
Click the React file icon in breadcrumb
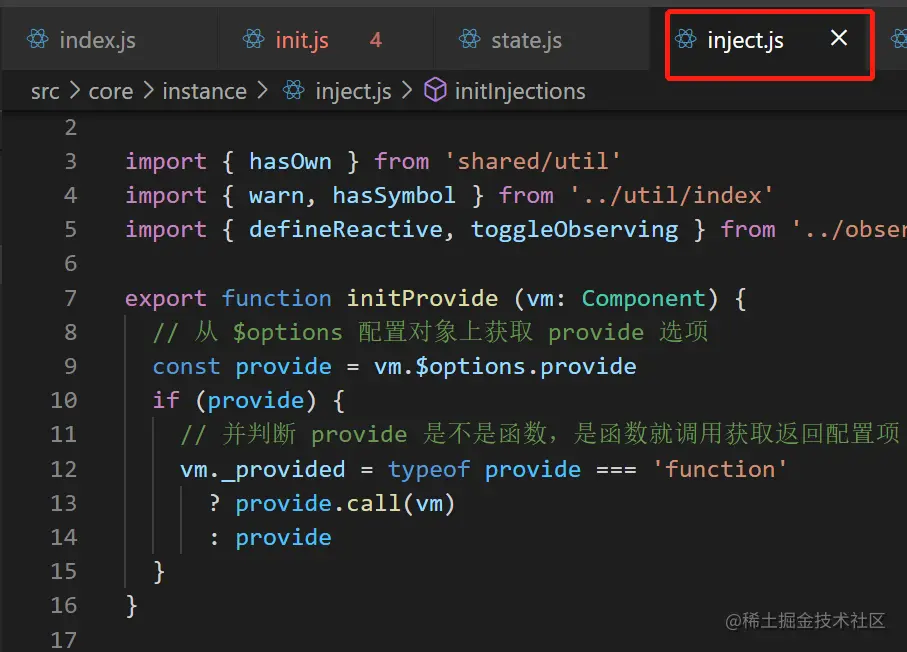pyautogui.click(x=294, y=90)
